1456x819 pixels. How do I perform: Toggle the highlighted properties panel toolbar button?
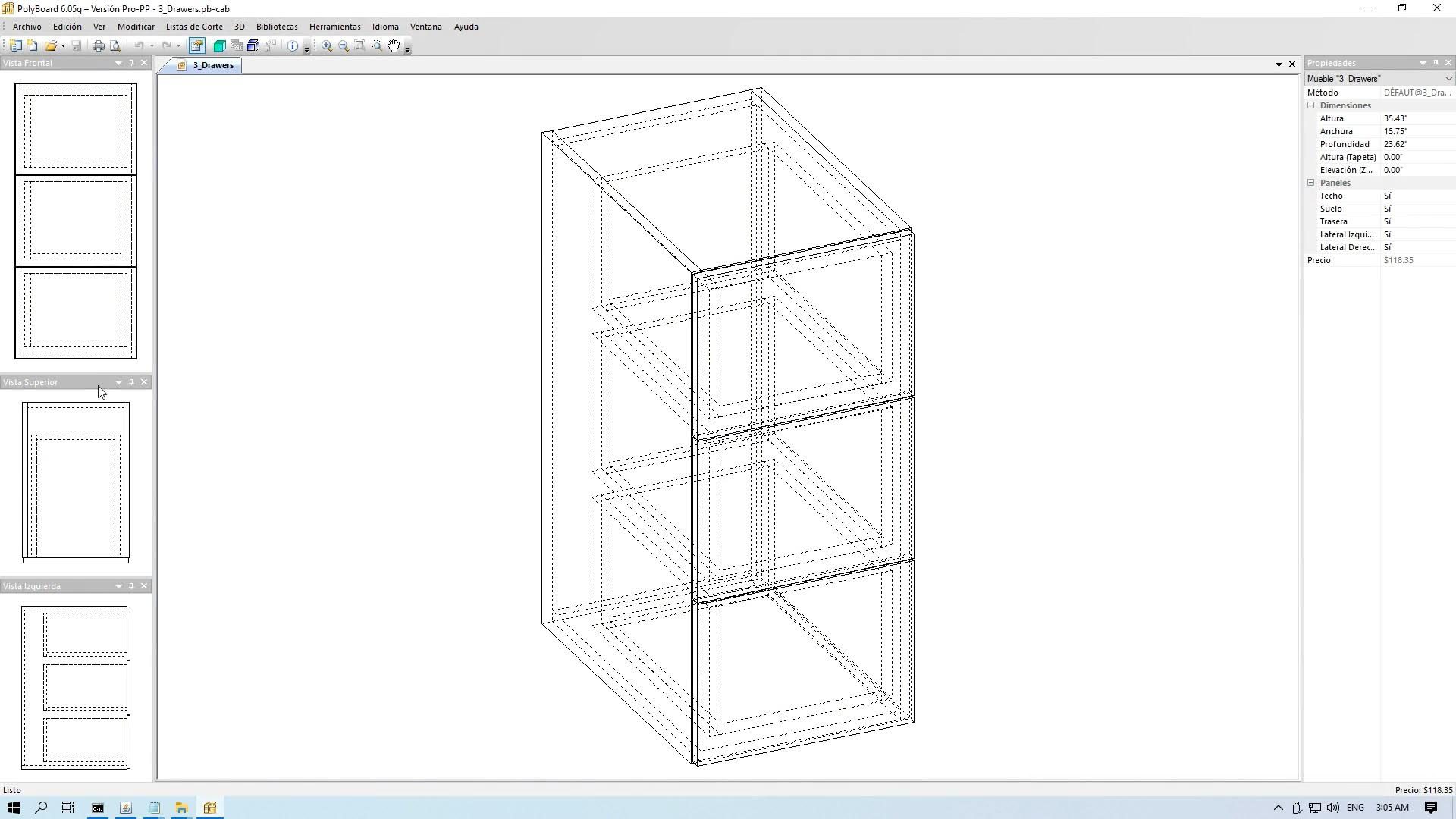pyautogui.click(x=197, y=46)
